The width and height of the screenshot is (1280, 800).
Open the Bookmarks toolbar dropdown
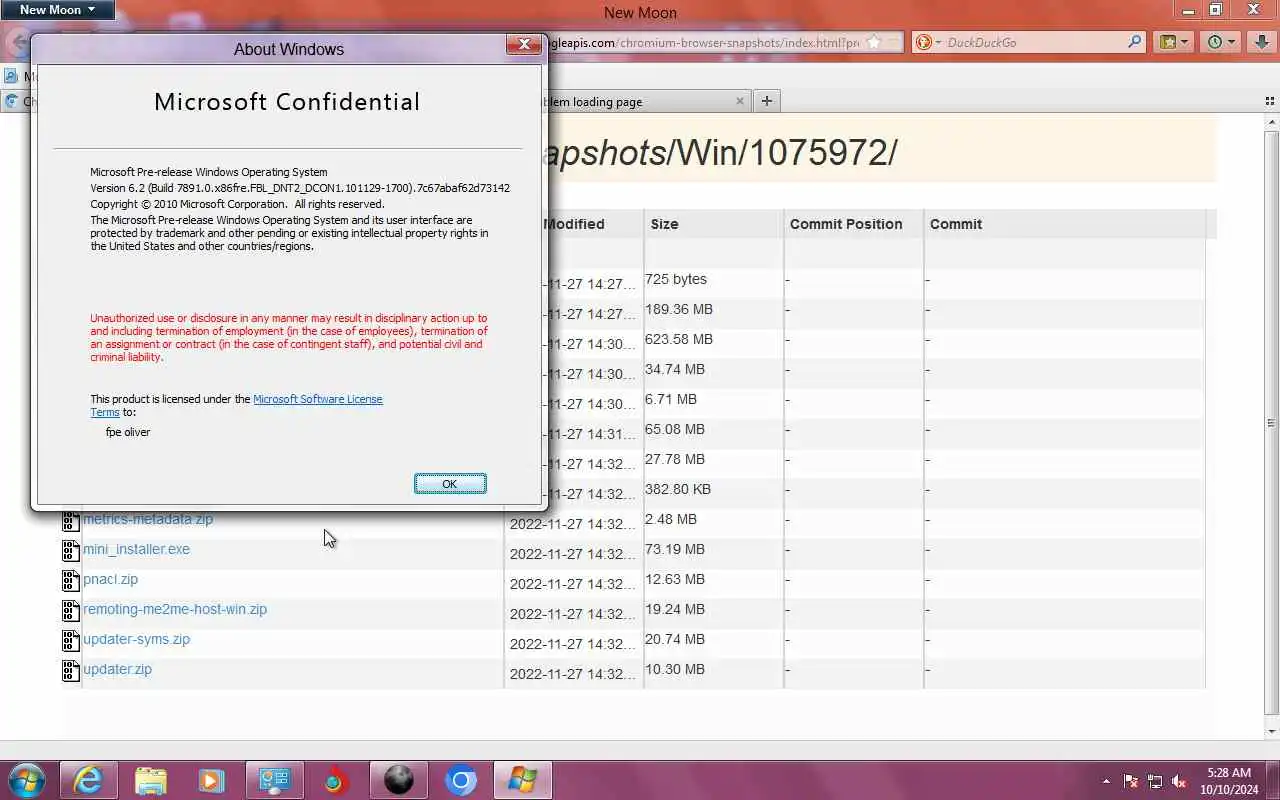1173,42
